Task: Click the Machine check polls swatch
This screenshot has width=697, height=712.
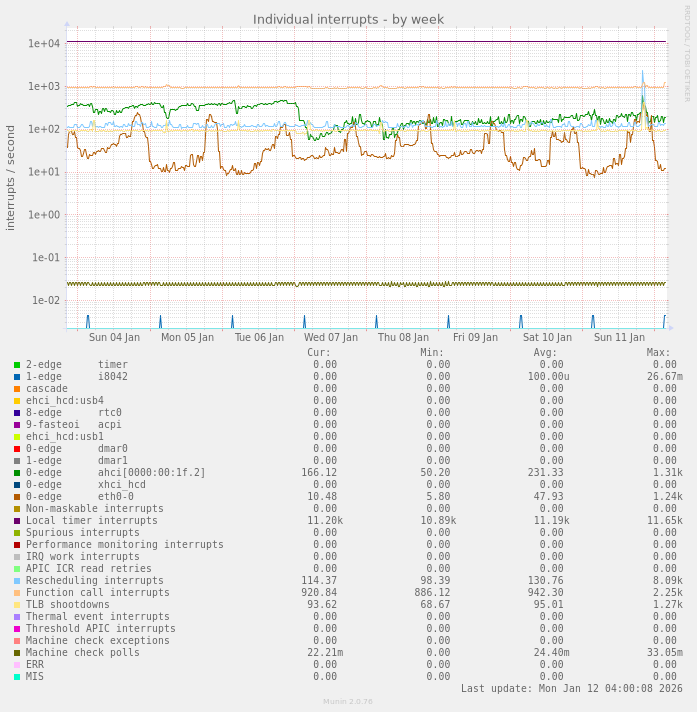Action: pos(17,653)
